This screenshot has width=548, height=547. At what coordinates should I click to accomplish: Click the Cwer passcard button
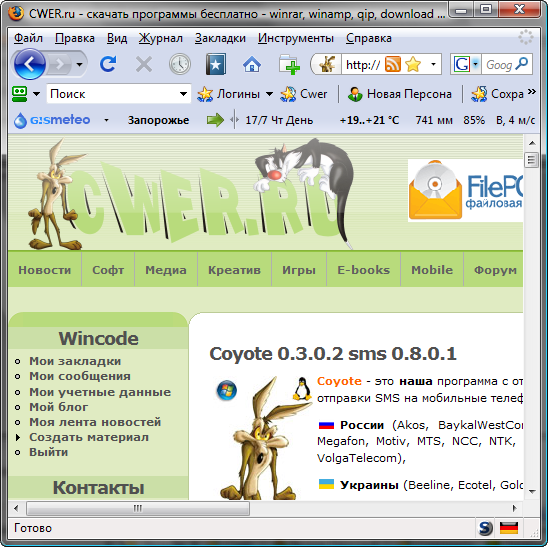[303, 94]
